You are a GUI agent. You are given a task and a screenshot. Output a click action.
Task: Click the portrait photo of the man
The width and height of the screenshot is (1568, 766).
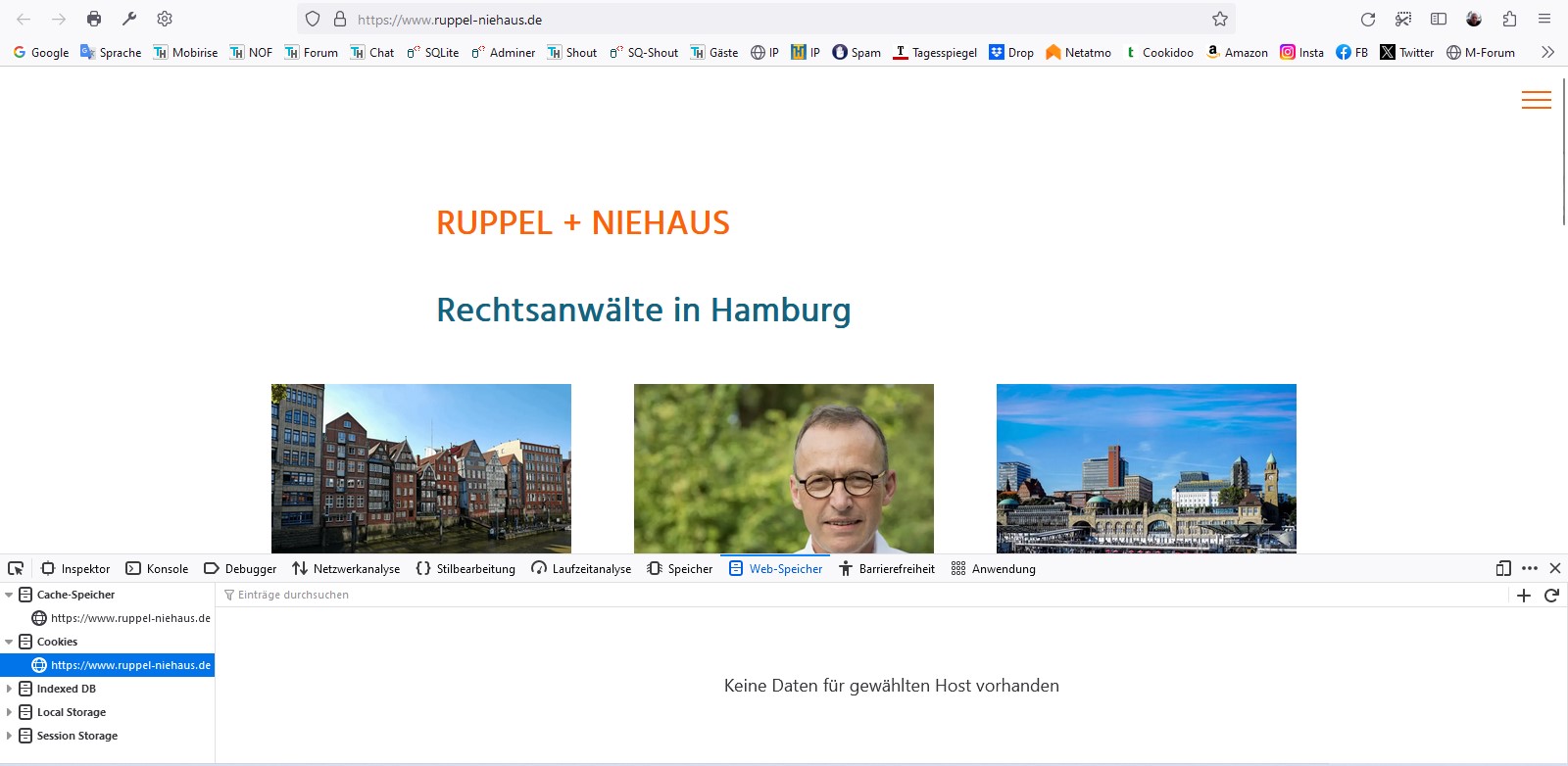coord(784,468)
